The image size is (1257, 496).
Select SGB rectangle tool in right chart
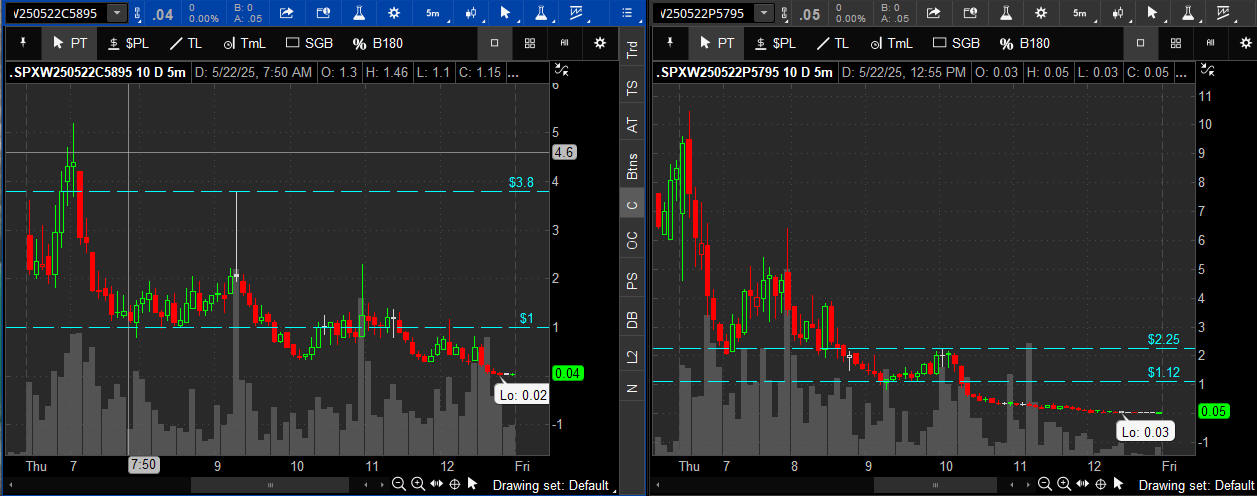[955, 43]
